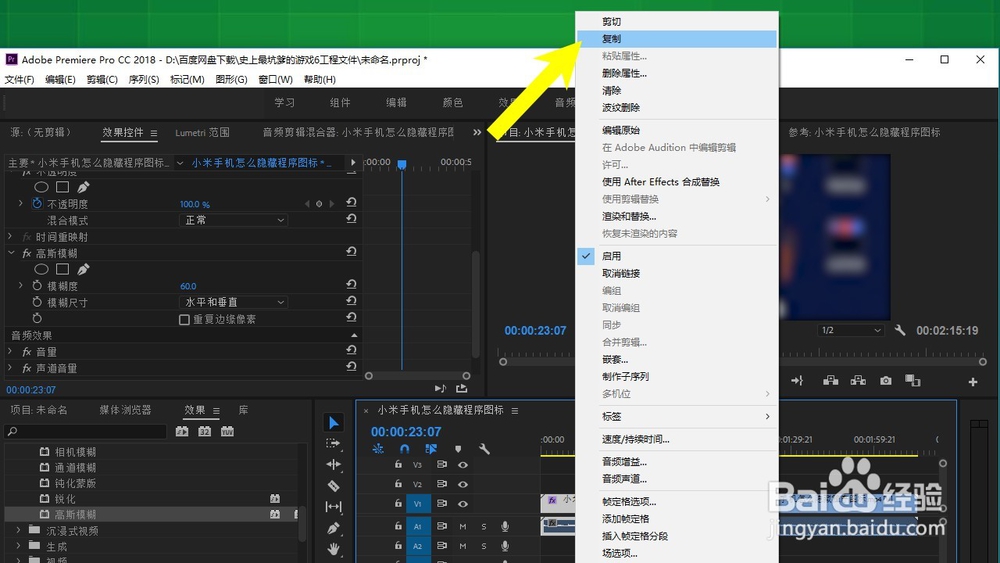Open the blend mode dropdown
Screen dimensions: 1000x563
click(x=233, y=220)
